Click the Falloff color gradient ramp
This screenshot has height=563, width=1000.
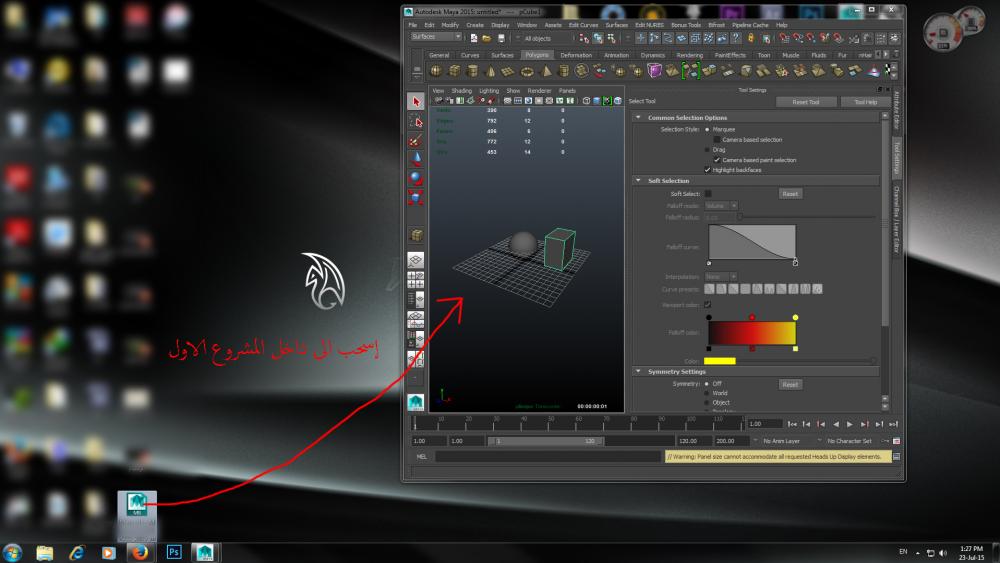(x=752, y=333)
